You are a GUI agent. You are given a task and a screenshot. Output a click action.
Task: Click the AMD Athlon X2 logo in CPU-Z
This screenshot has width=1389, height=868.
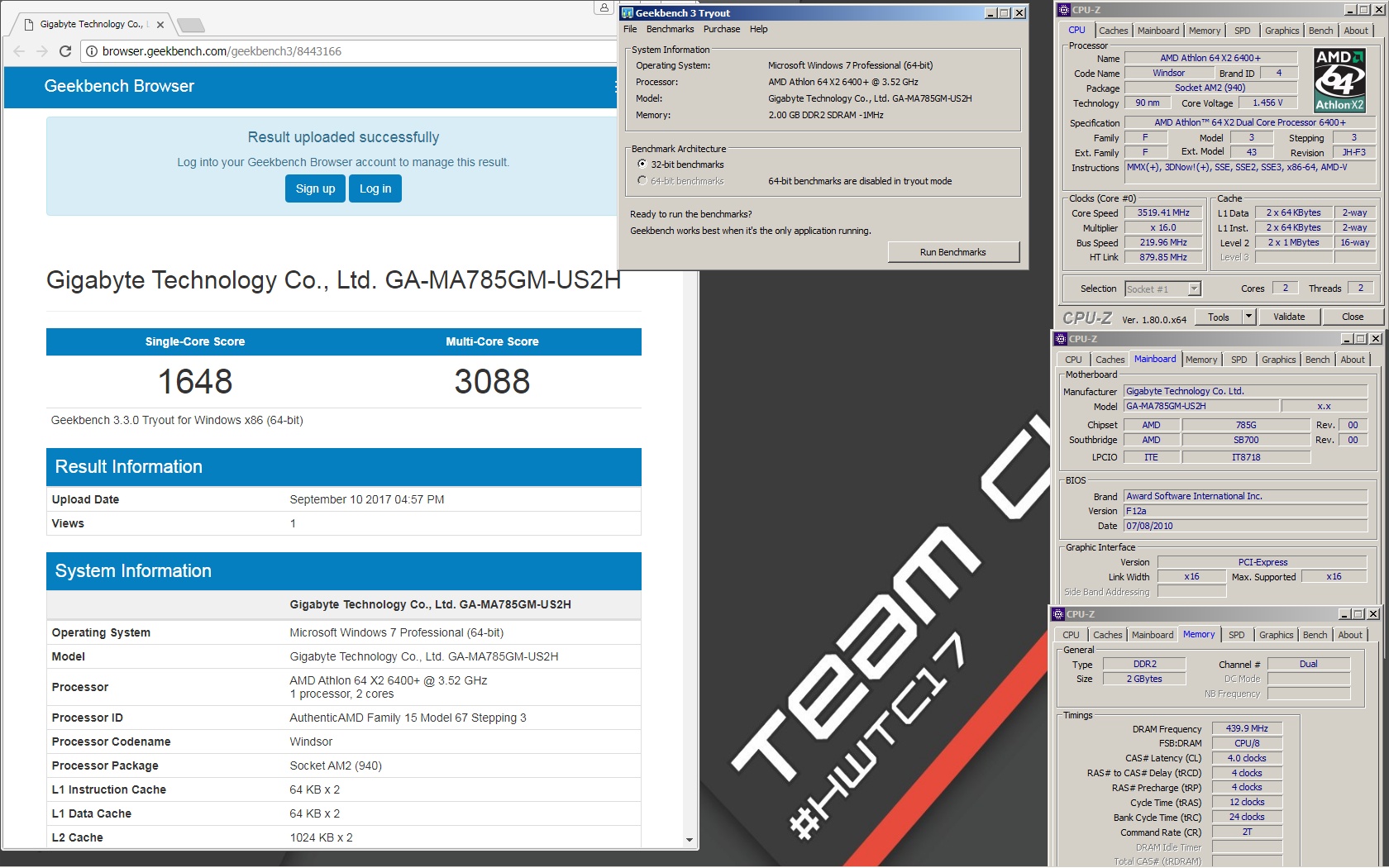click(x=1339, y=80)
